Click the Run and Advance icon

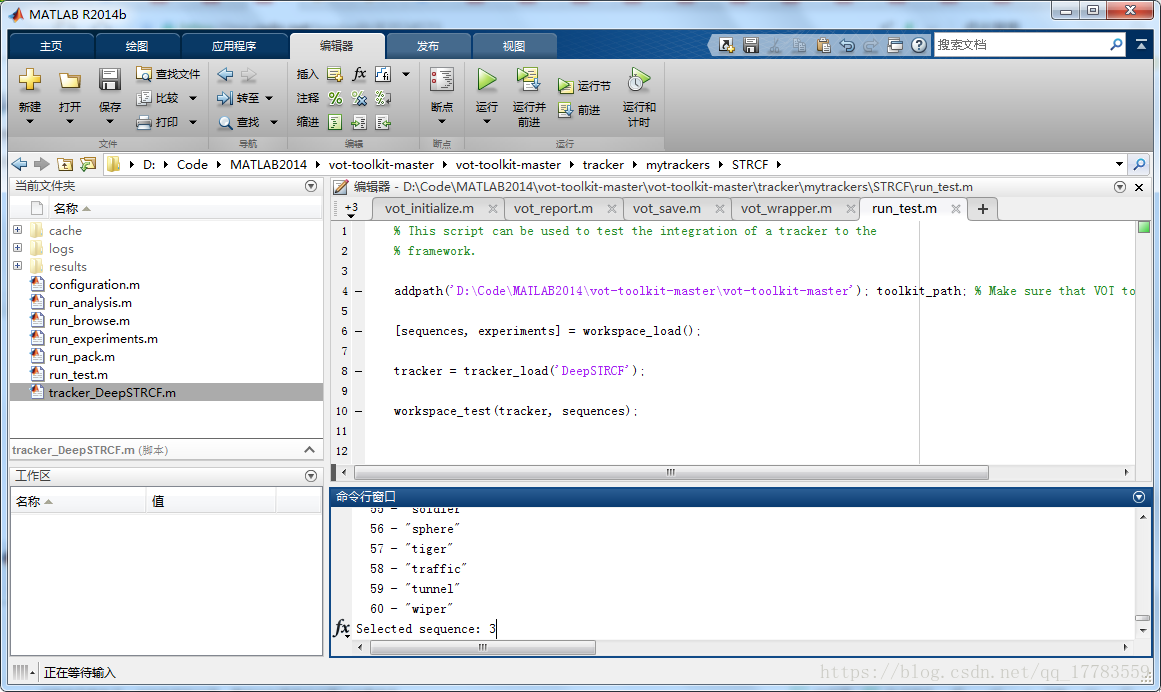tap(528, 80)
